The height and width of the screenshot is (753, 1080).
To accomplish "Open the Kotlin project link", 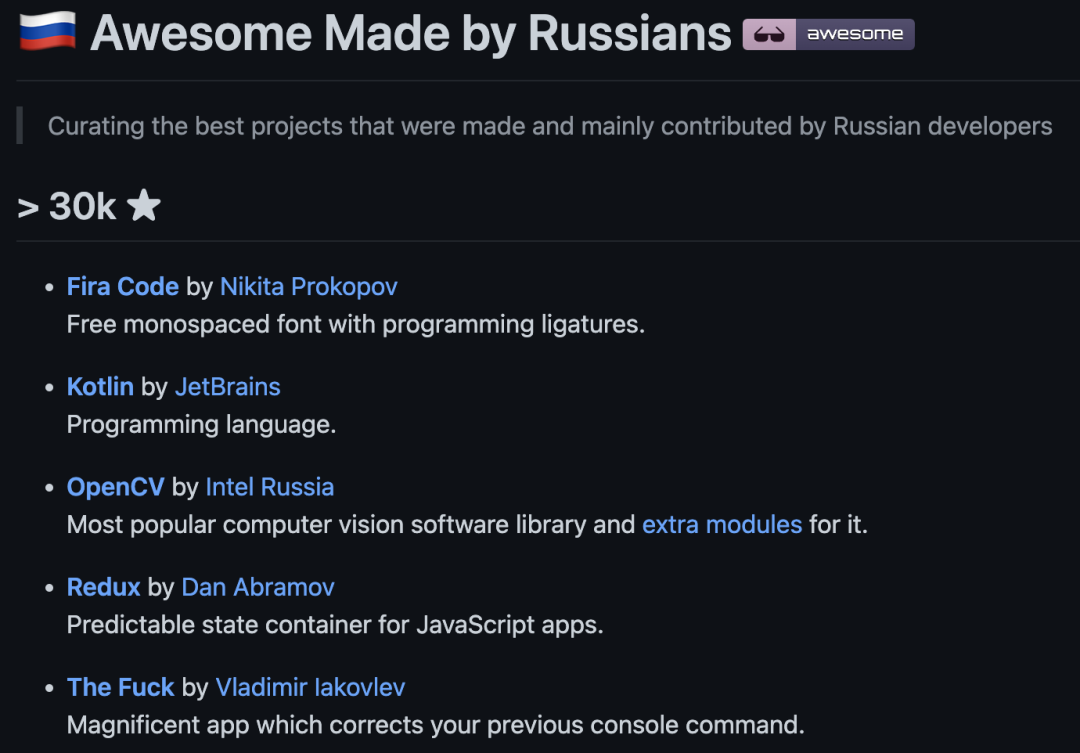I will 100,386.
